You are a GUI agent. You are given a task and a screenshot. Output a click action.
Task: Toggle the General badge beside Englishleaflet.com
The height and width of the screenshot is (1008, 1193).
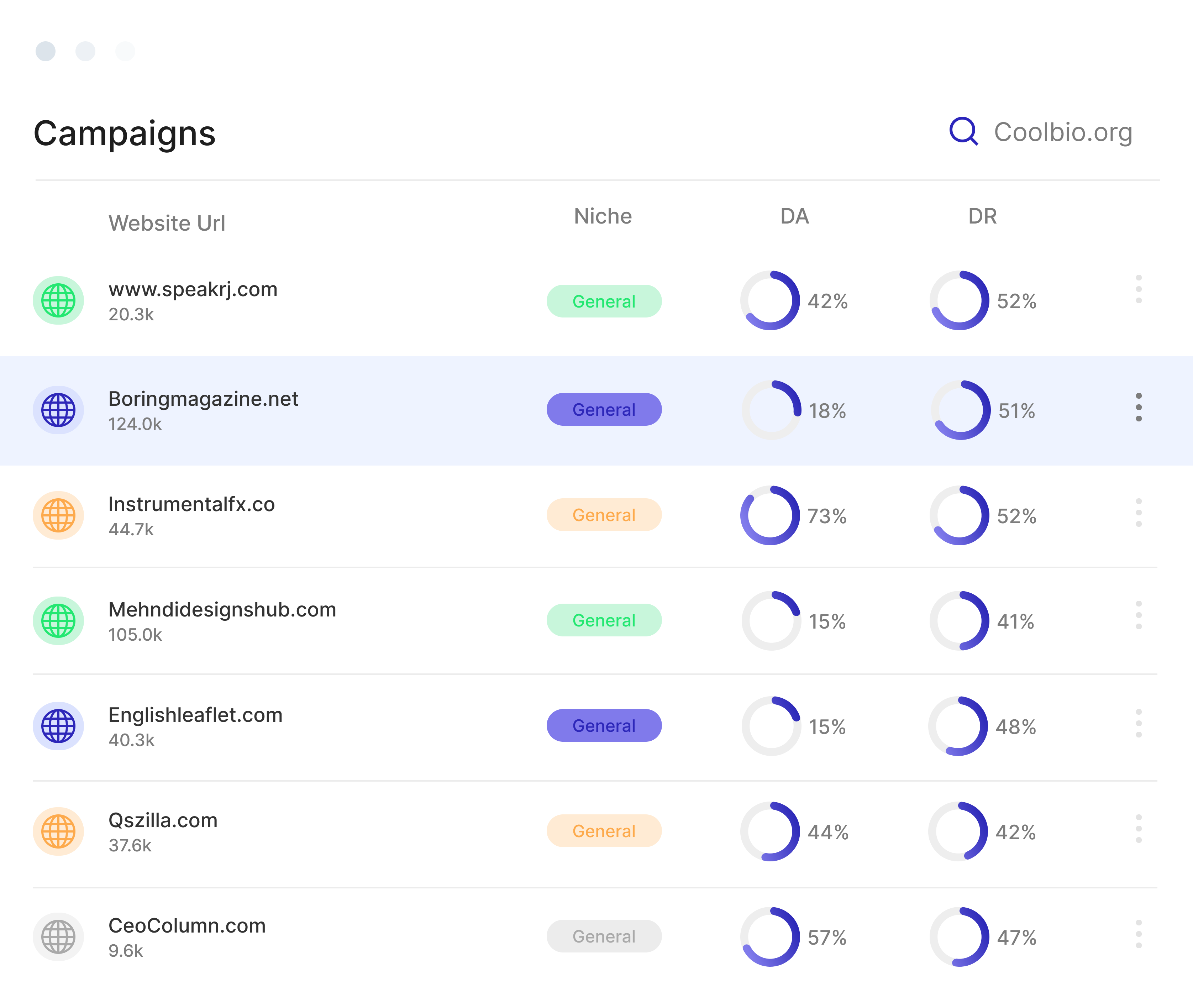[604, 726]
